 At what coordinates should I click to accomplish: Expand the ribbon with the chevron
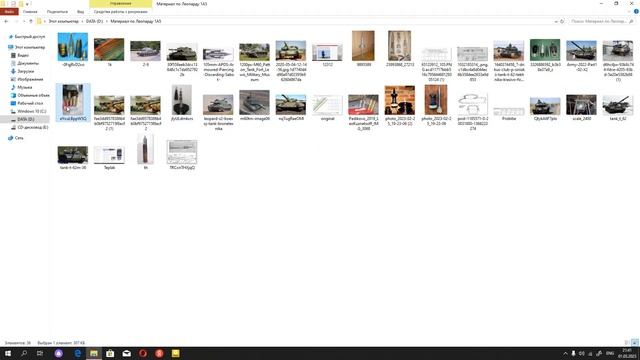pyautogui.click(x=629, y=11)
